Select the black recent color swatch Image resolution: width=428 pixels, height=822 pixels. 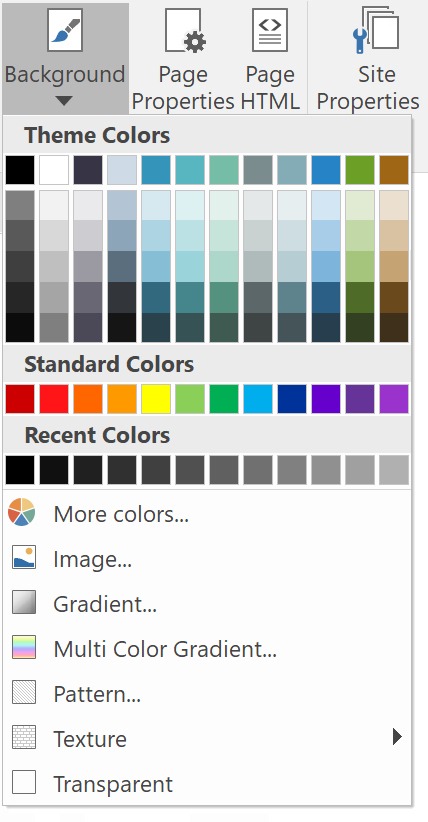pyautogui.click(x=20, y=470)
